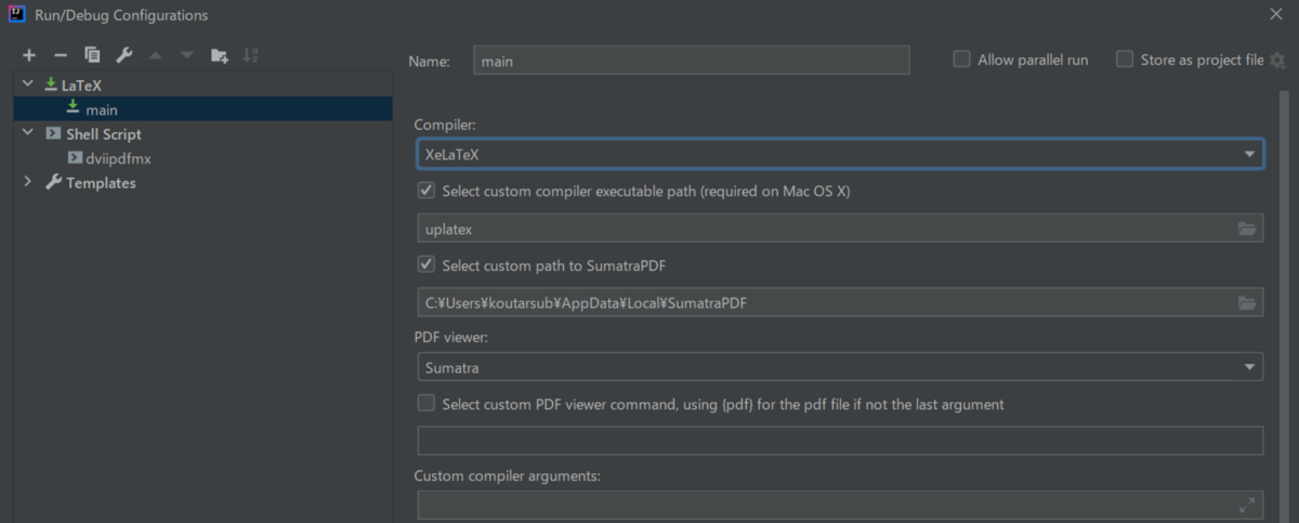Click folder browse icon for SumatraPDF path
The width and height of the screenshot is (1299, 523).
click(1246, 303)
